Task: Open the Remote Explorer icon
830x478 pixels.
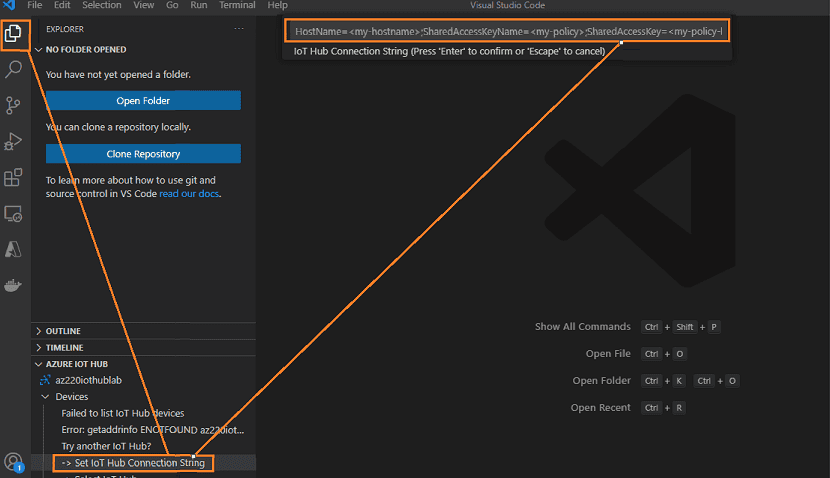Action: [x=13, y=214]
